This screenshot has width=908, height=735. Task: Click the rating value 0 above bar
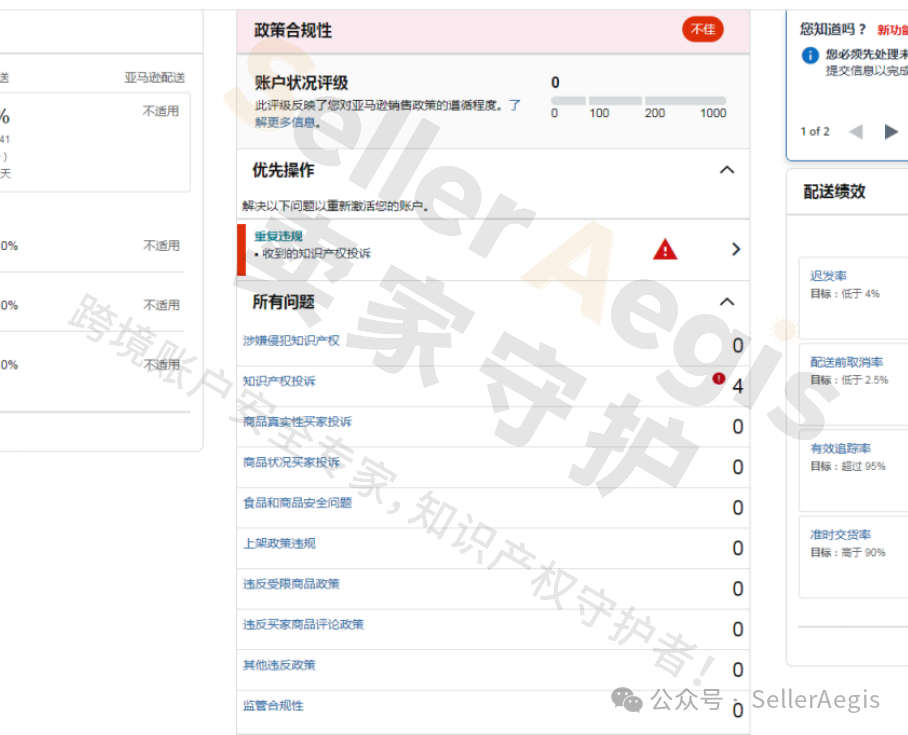click(x=555, y=82)
